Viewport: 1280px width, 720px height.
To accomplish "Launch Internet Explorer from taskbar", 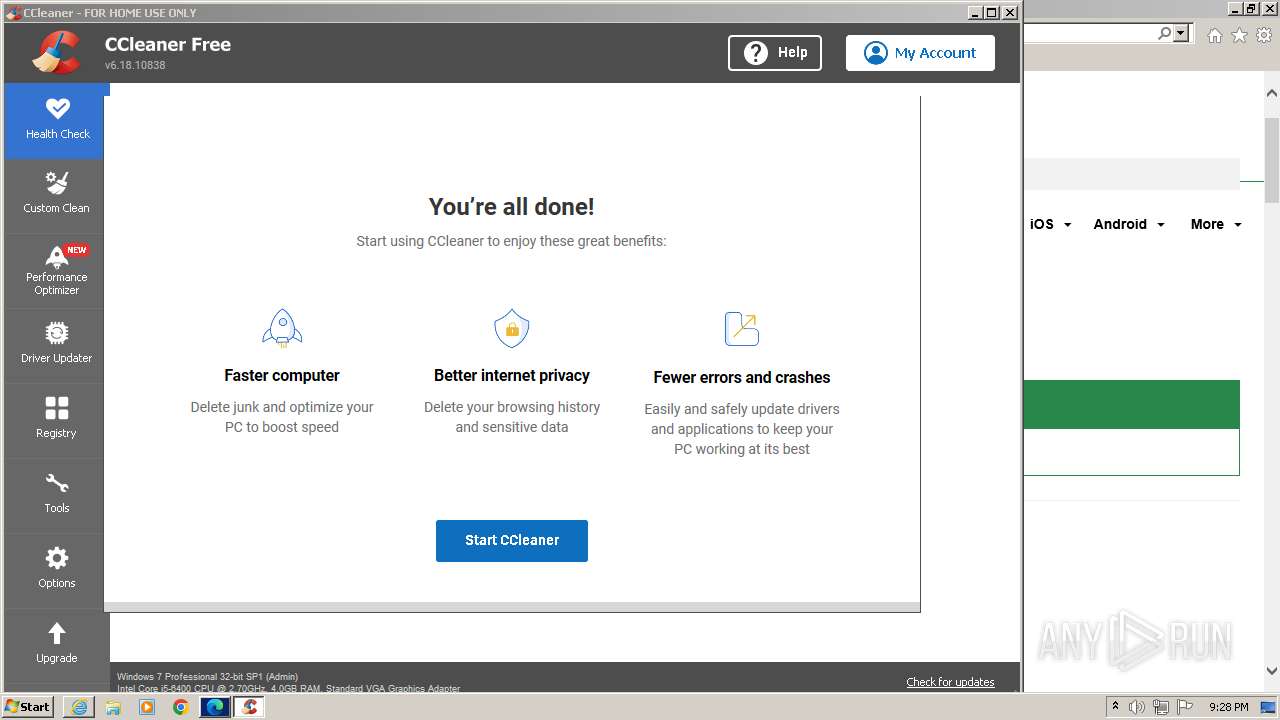I will pos(79,707).
